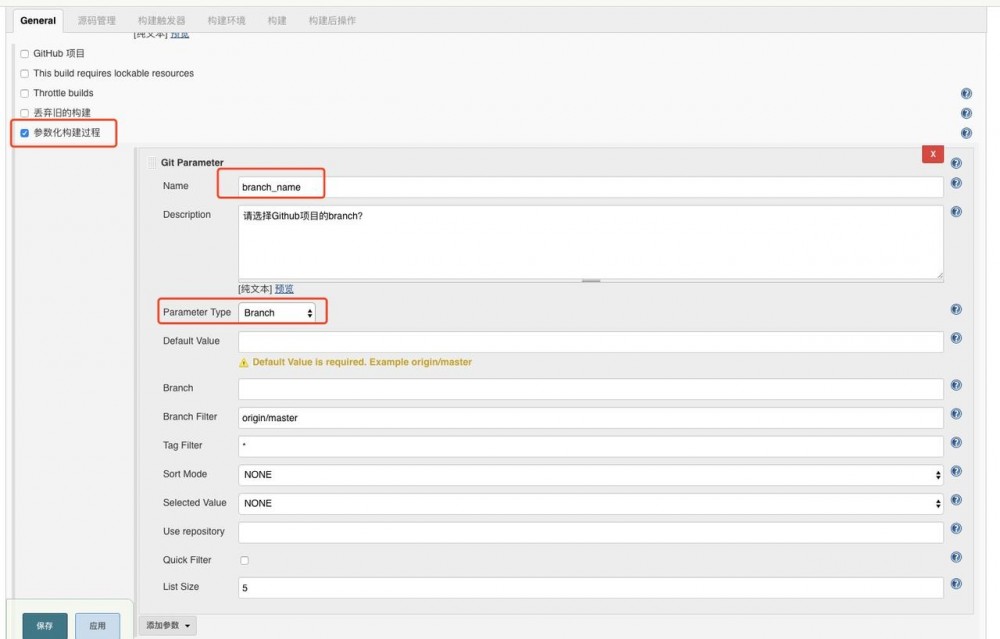This screenshot has width=1000, height=639.
Task: Click Branch Filter field with origin/master
Action: (x=591, y=418)
